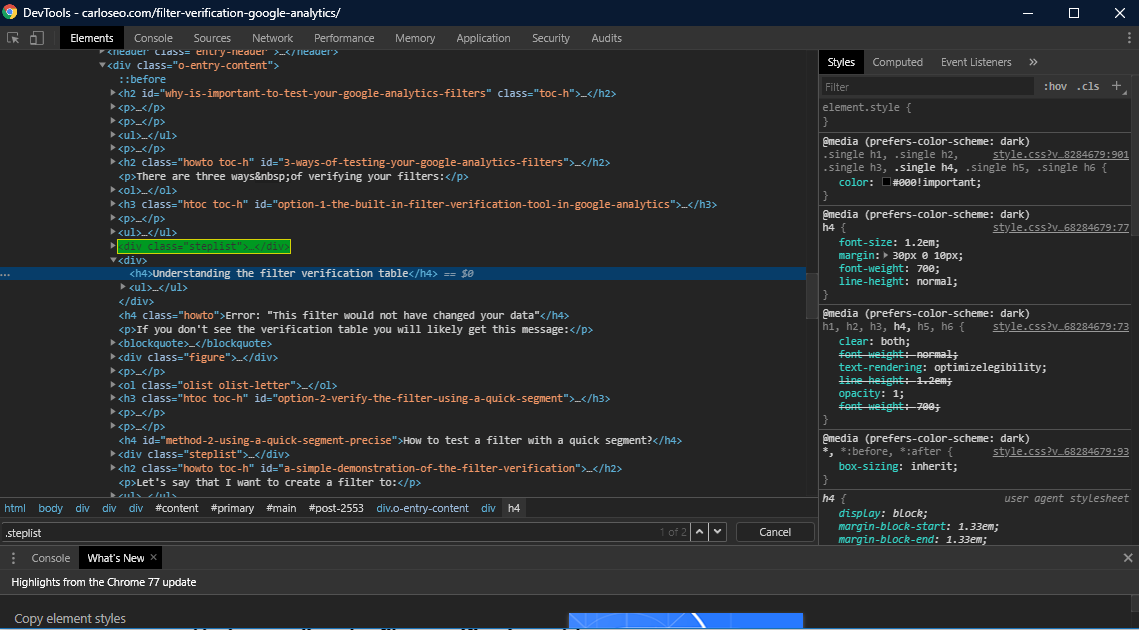
Task: Open the DevTools three-dot customize menu
Action: click(1128, 38)
